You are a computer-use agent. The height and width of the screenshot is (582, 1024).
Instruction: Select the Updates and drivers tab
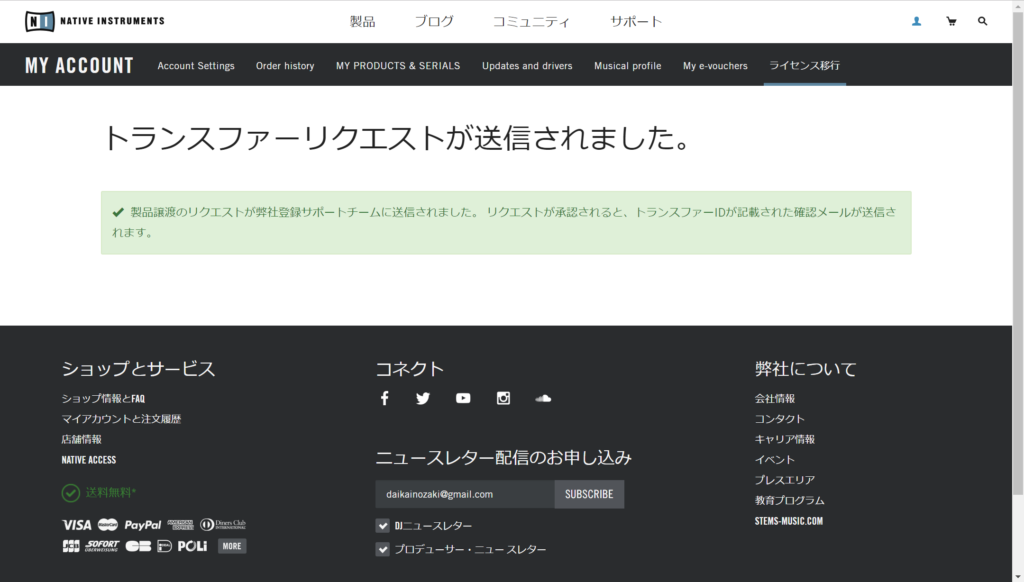(x=527, y=66)
